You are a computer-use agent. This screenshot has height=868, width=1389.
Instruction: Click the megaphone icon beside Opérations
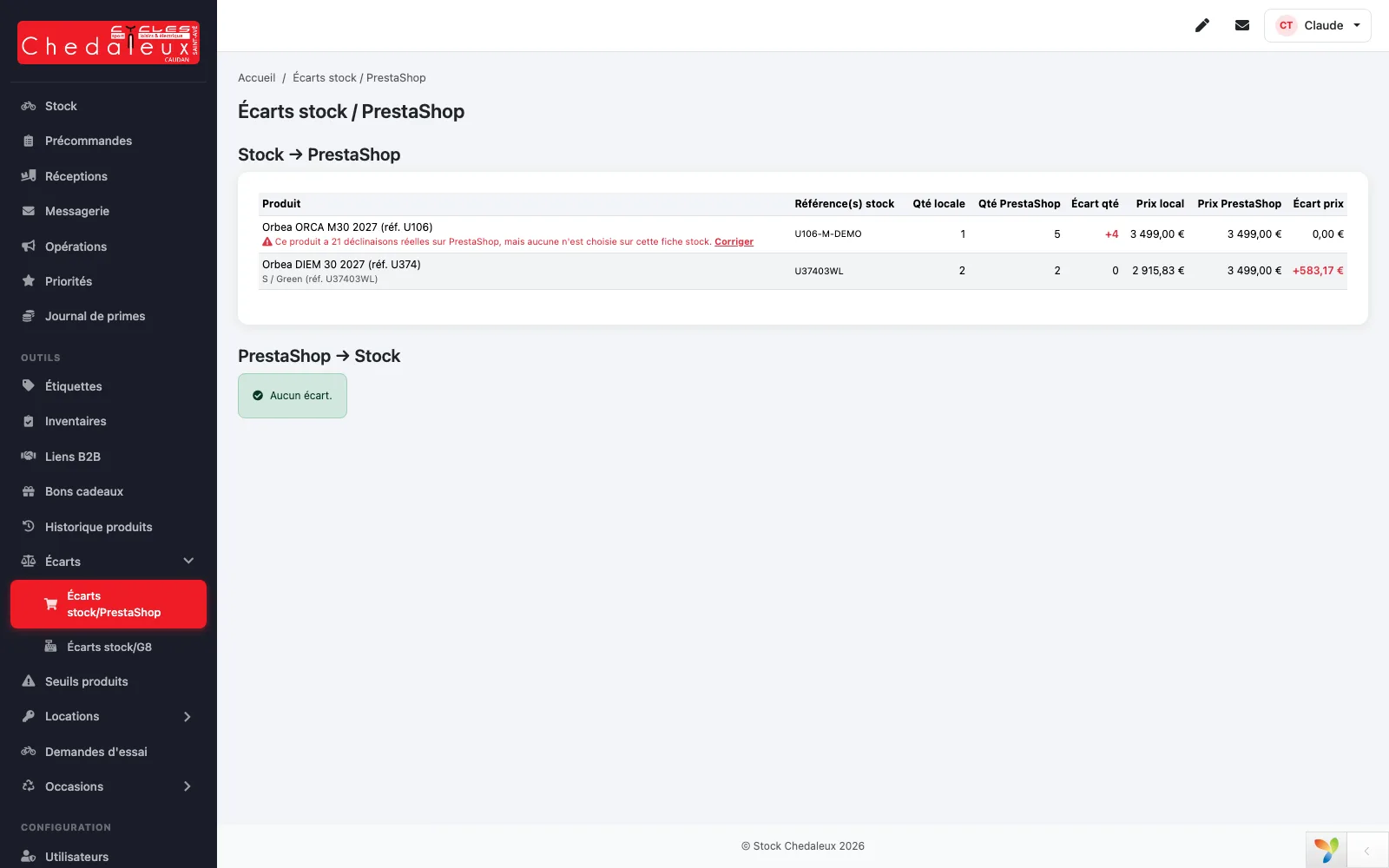29,247
